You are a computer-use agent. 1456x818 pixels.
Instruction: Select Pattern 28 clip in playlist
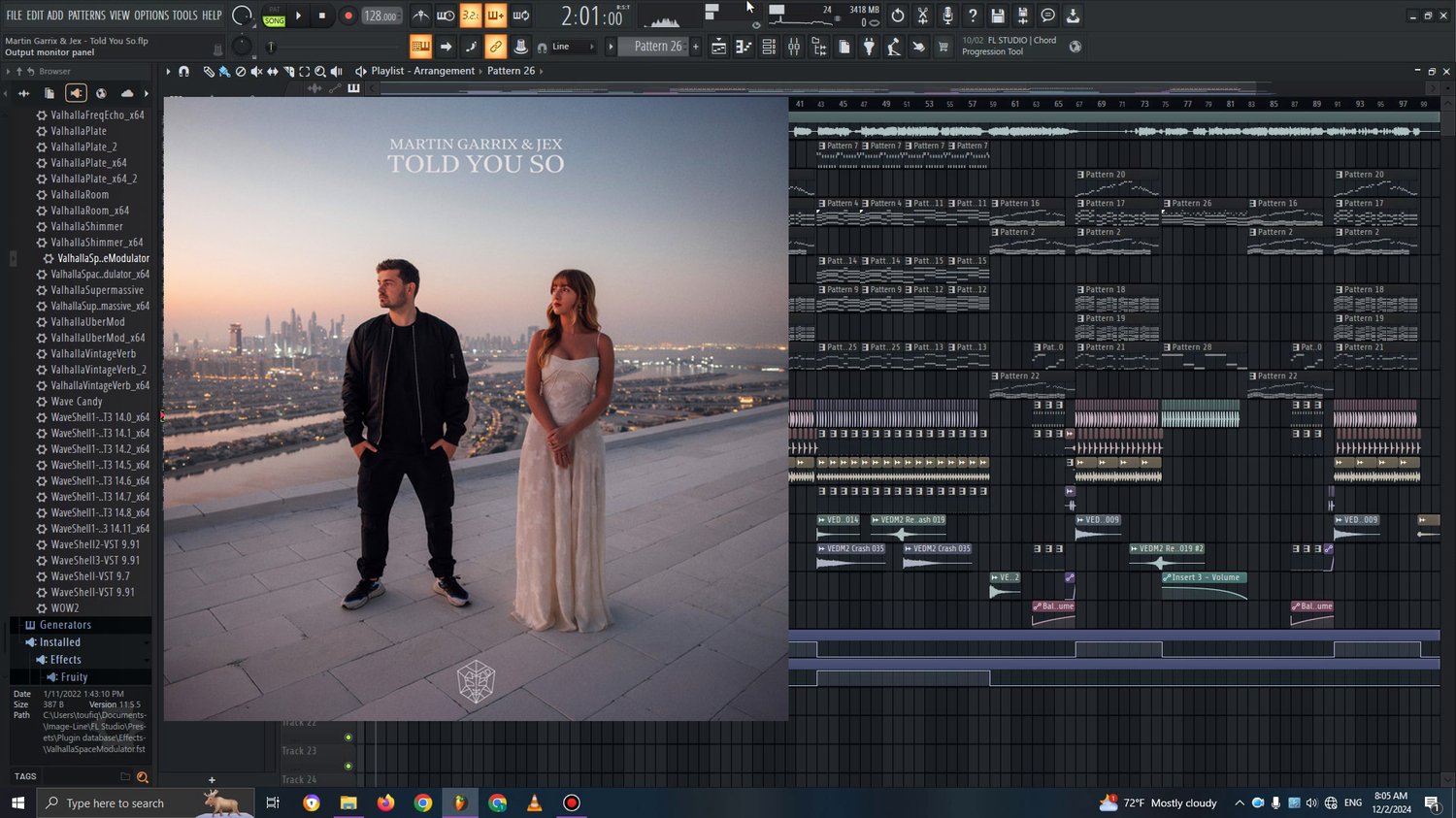tap(1204, 356)
